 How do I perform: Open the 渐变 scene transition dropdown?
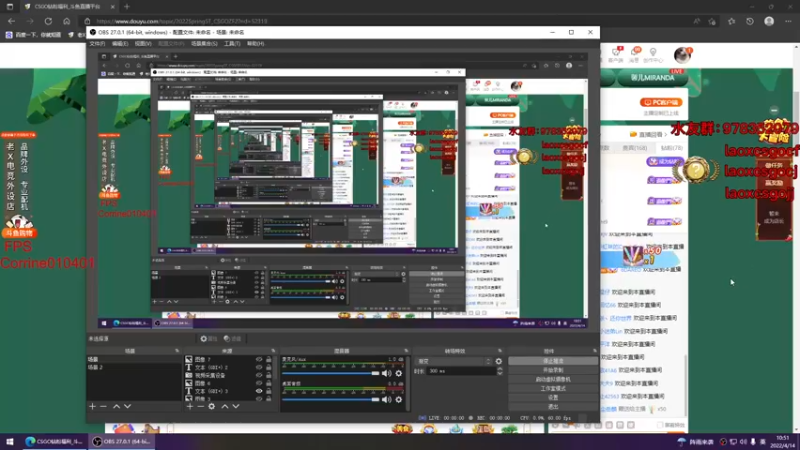pos(454,361)
